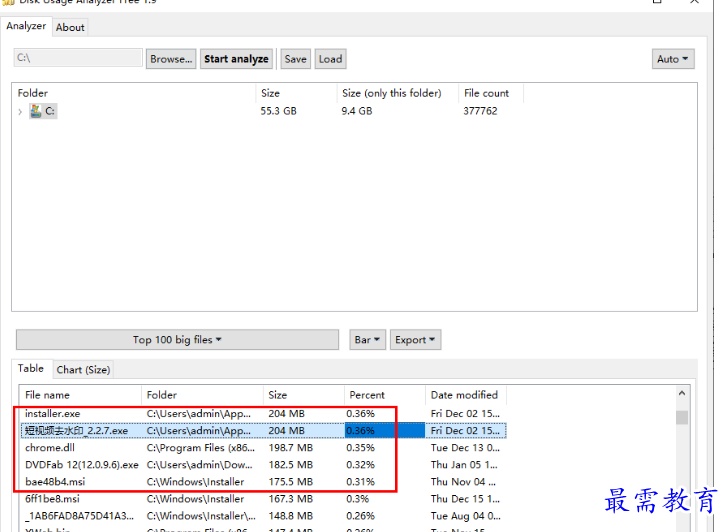Viewport: 726px width, 532px height.
Task: Select the bae48b4.msi row
Action: [x=263, y=482]
